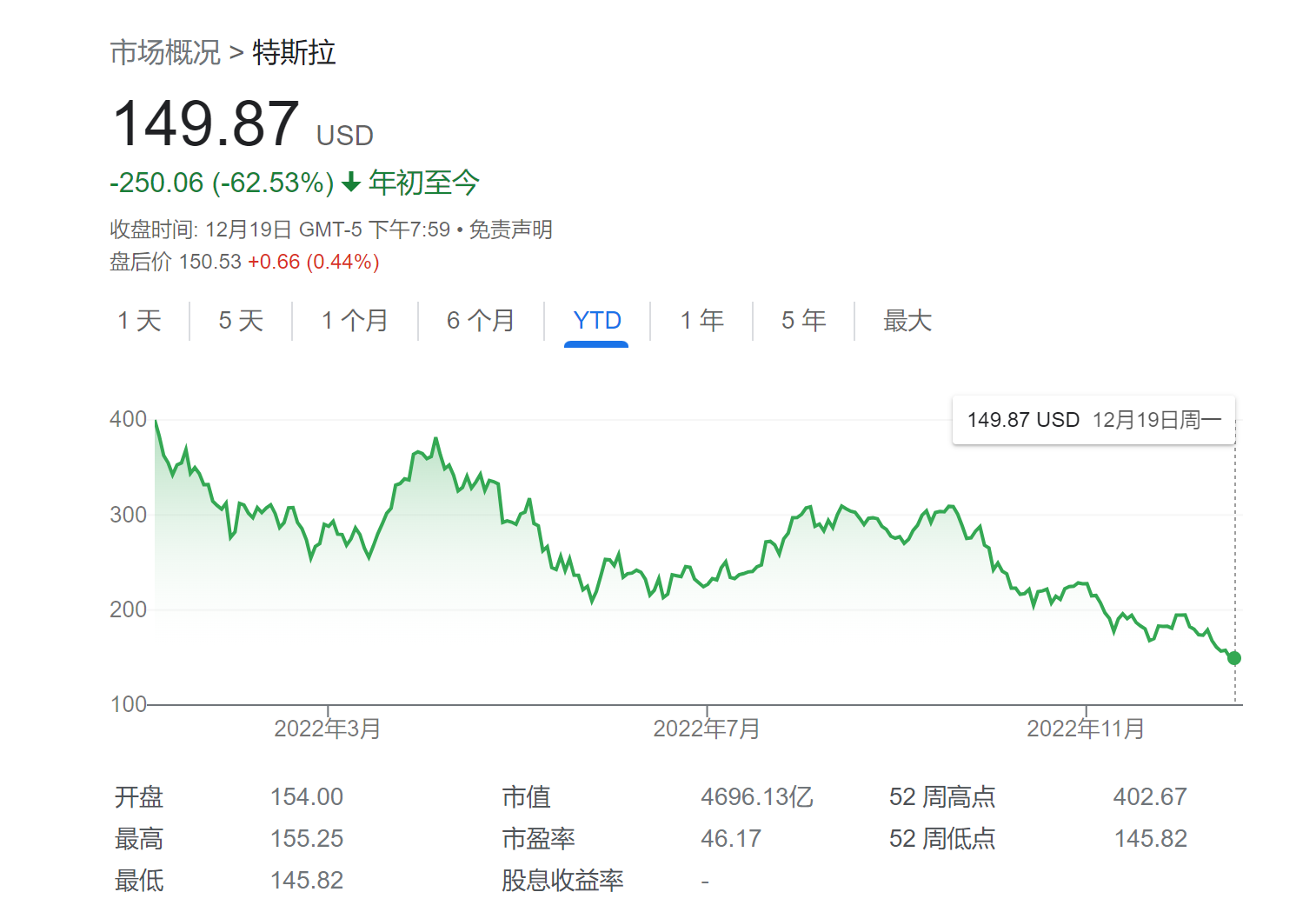This screenshot has height=912, width=1316.
Task: Click the 300 y-axis label
Action: pyautogui.click(x=128, y=515)
